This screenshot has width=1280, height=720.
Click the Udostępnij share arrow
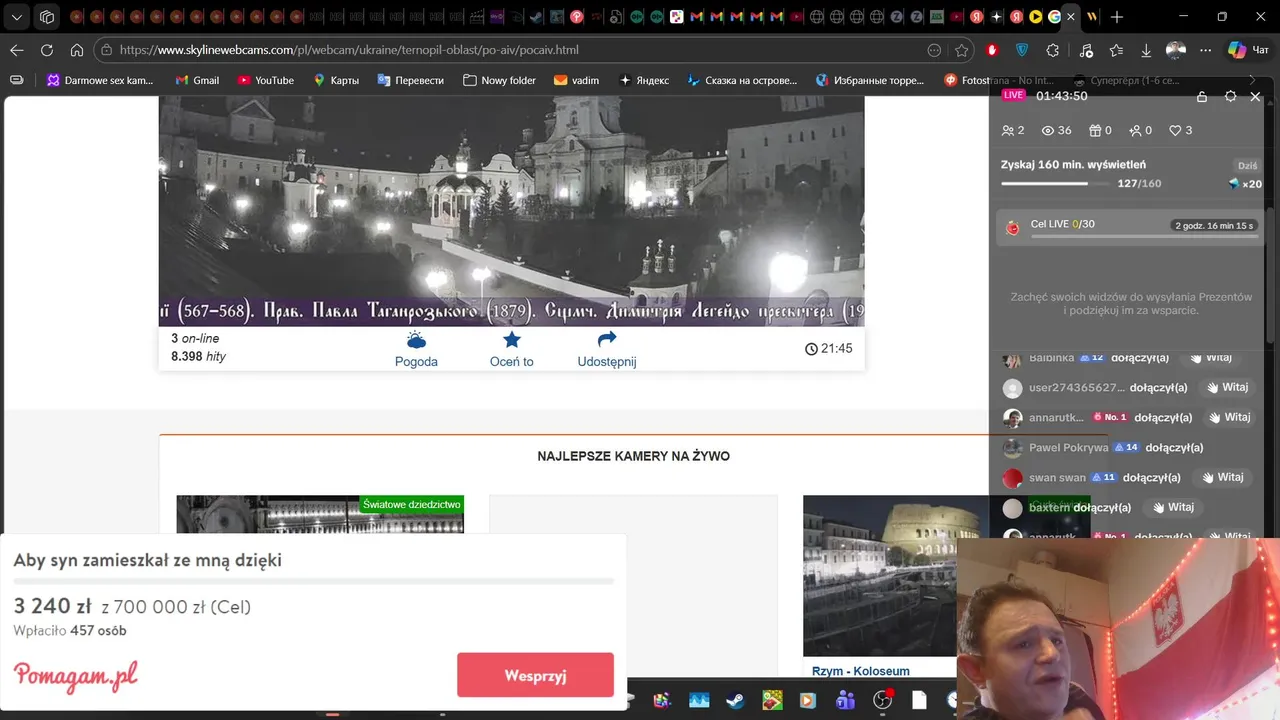coord(607,340)
